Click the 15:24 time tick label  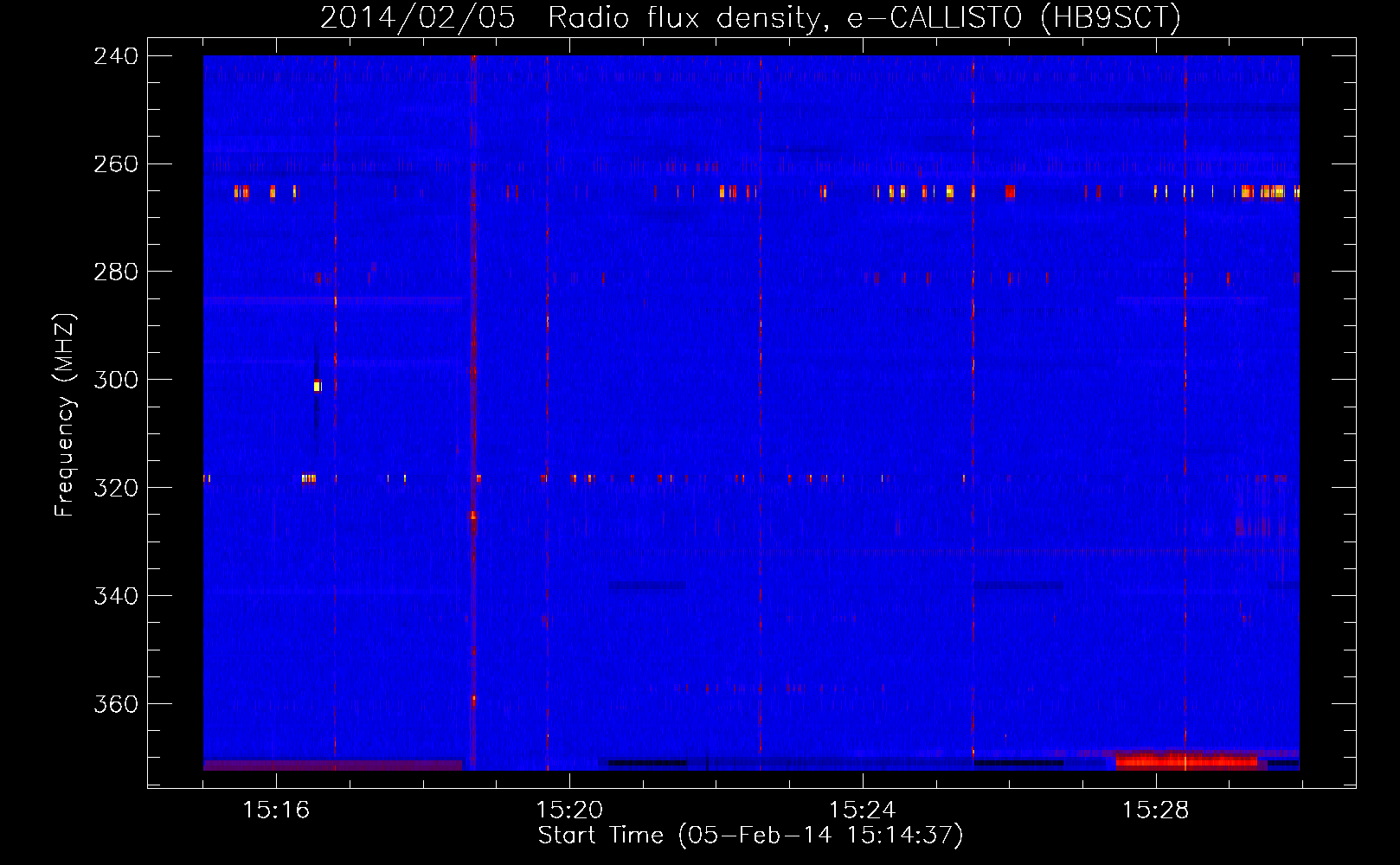(863, 811)
